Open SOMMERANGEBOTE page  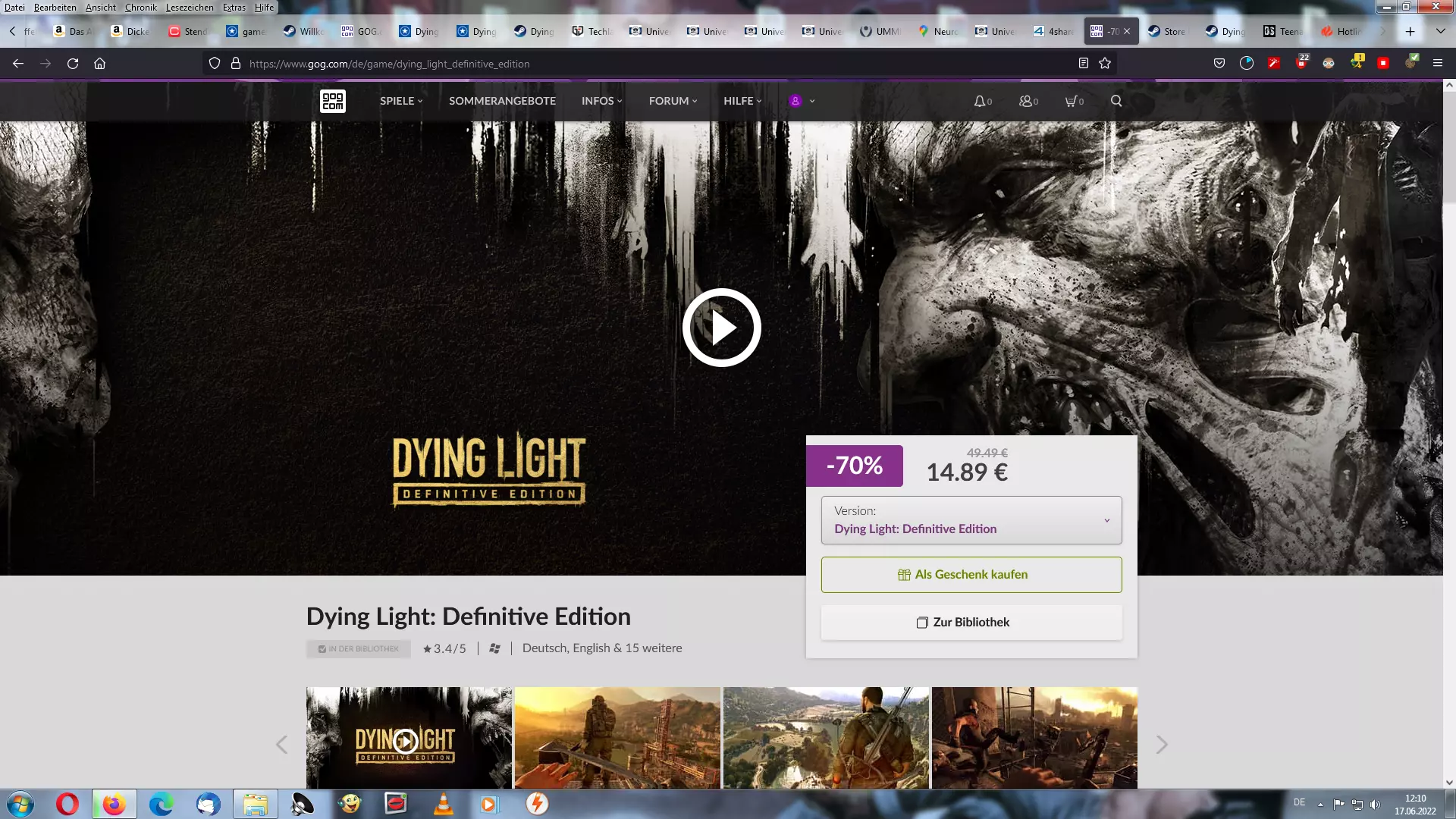pos(502,101)
